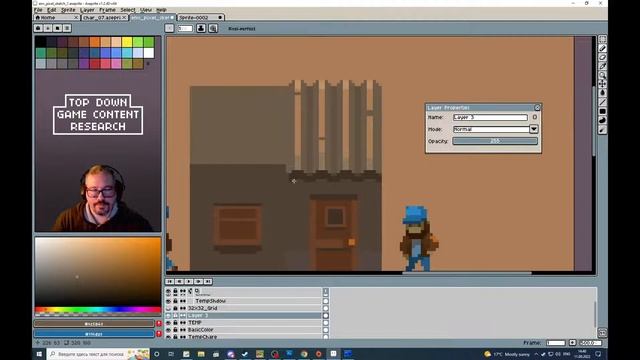The height and width of the screenshot is (360, 640).
Task: Click the layer Name input field
Action: pos(490,117)
